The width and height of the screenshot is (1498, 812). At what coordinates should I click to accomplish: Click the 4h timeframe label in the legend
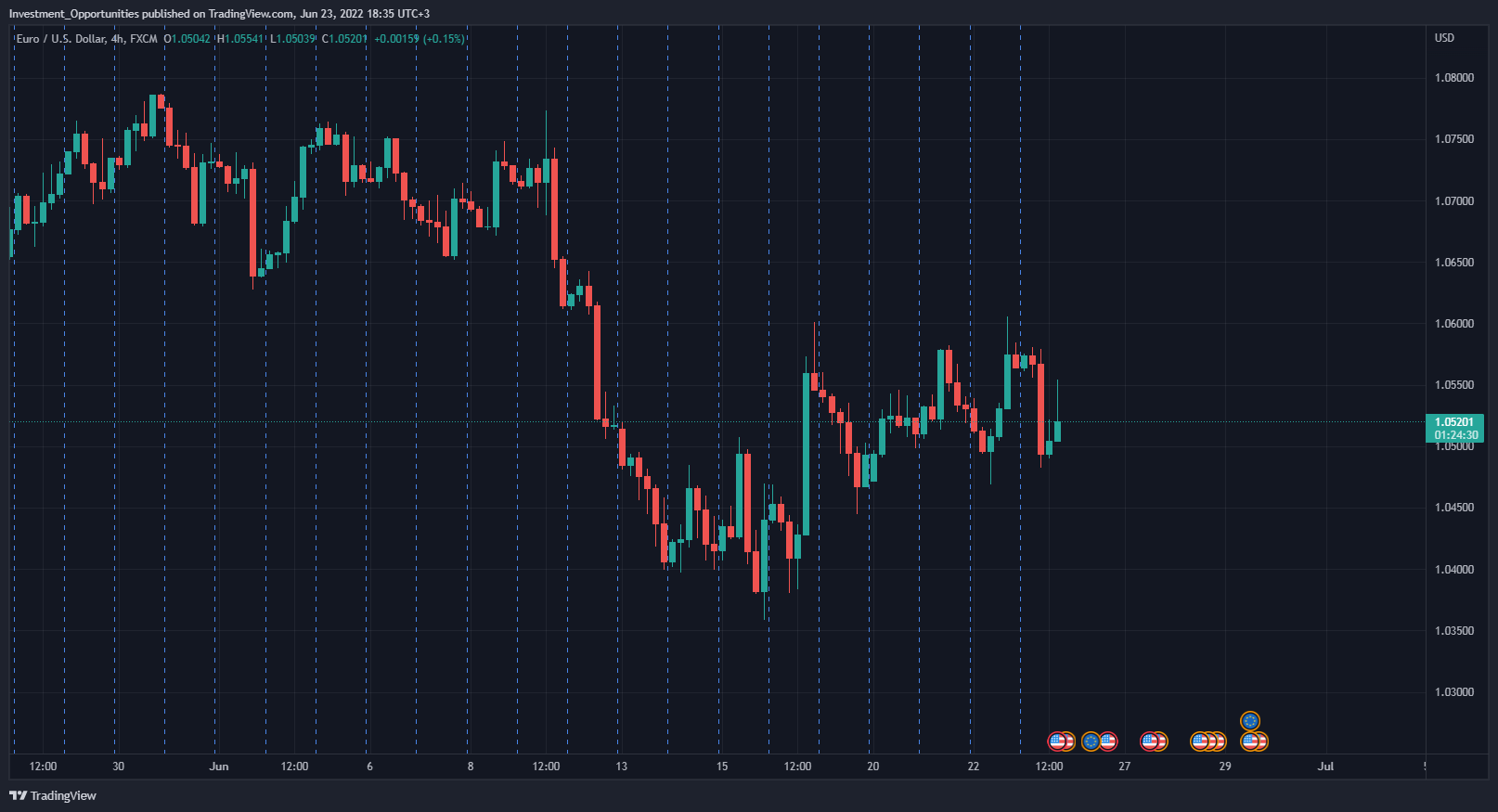pos(117,39)
